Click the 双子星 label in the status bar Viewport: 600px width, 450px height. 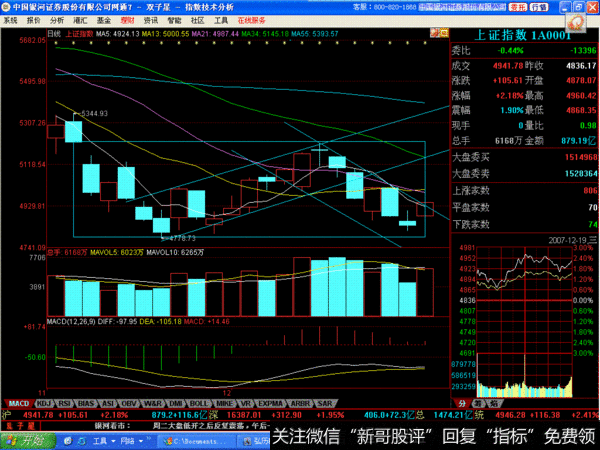21,426
